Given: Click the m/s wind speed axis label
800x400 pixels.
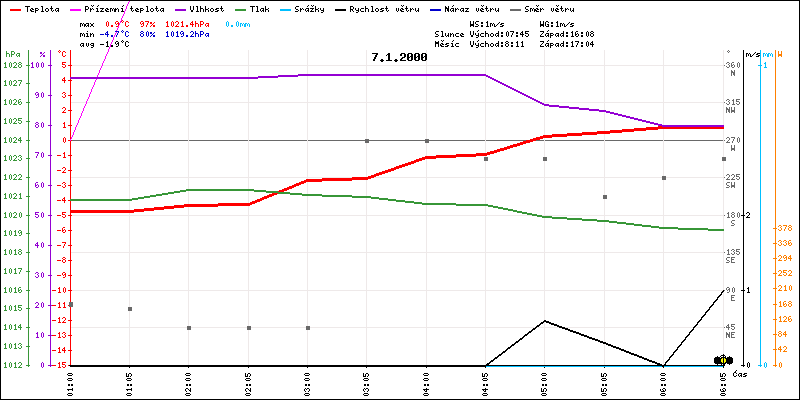Looking at the screenshot, I should (x=753, y=54).
